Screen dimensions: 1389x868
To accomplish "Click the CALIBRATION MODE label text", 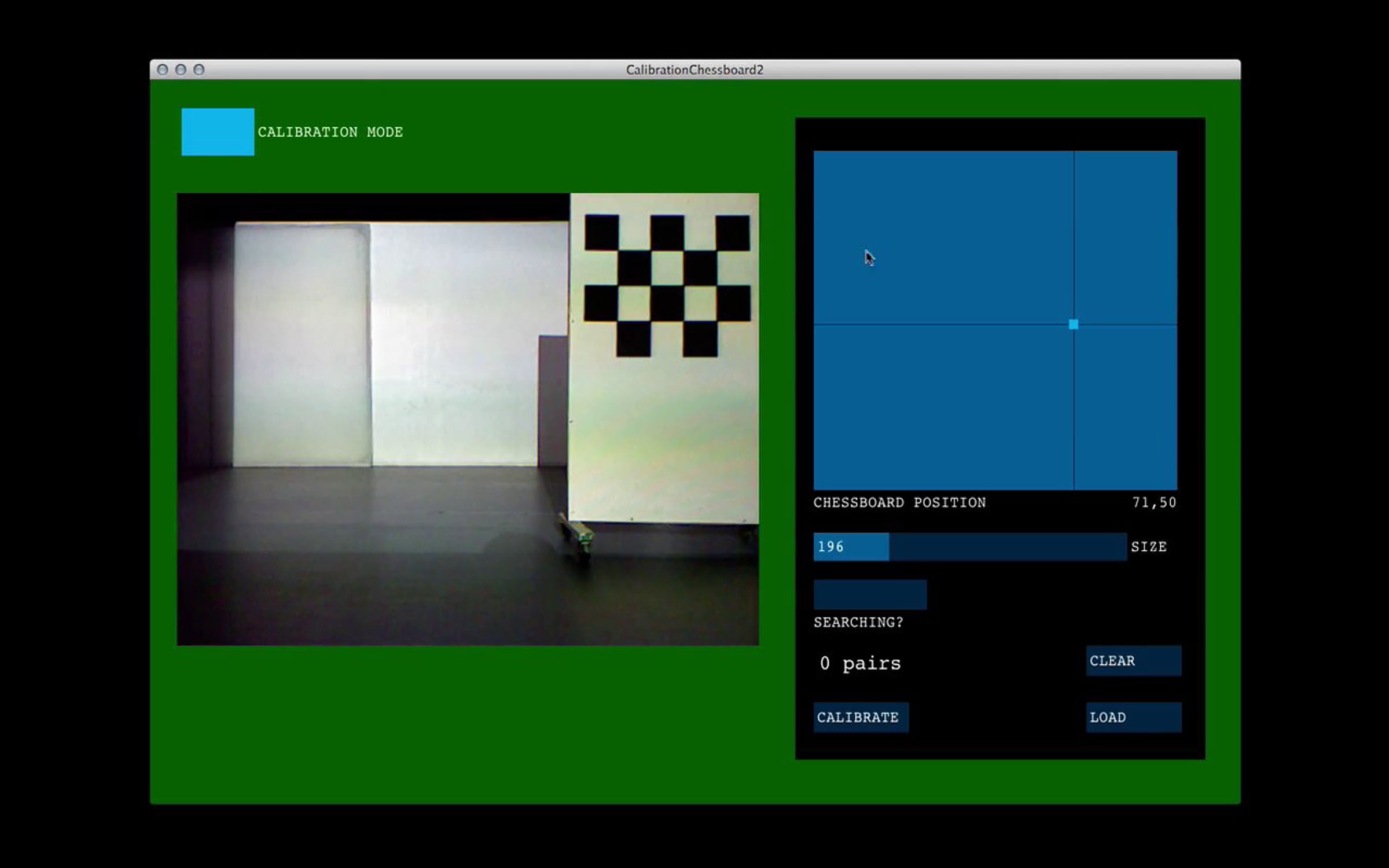I will point(330,132).
